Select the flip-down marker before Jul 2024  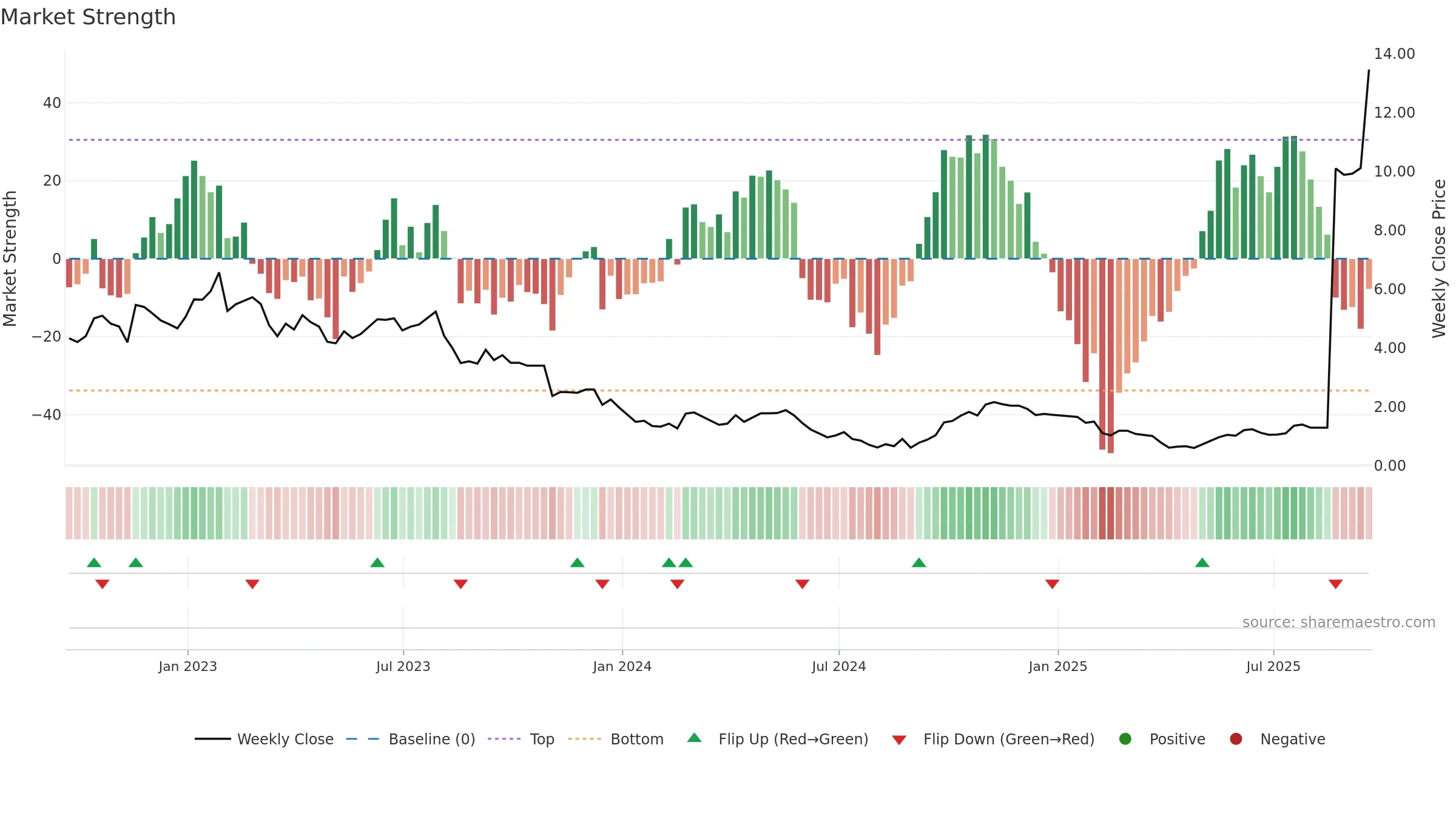tap(803, 584)
